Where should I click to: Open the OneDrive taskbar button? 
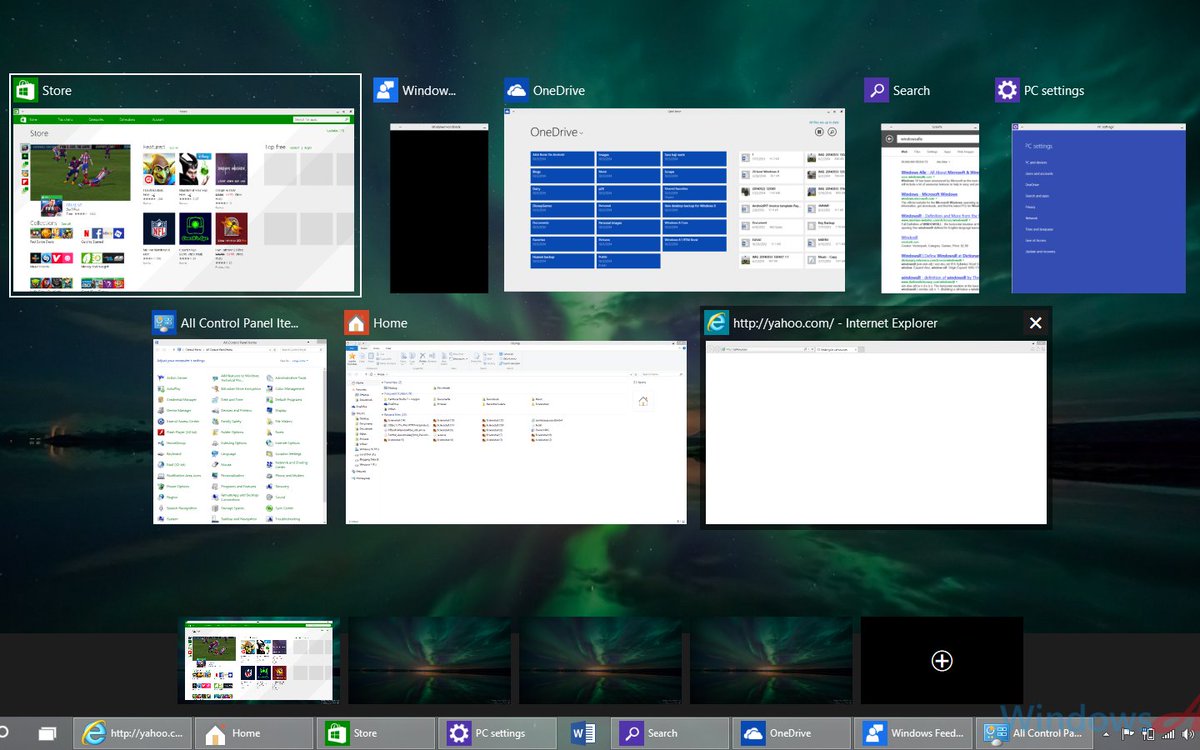pos(792,733)
